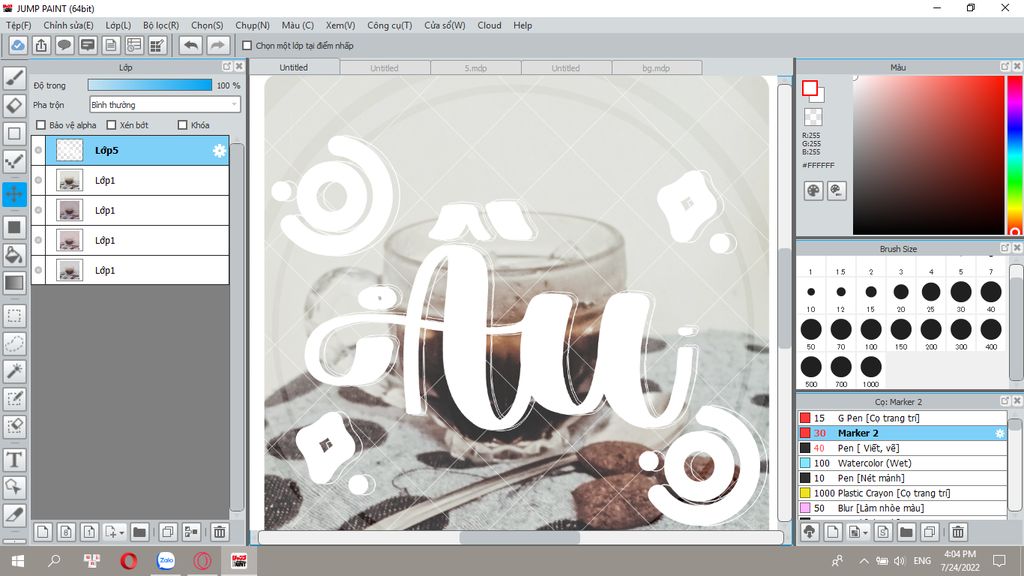Select the Operation (object select) tool
Screen dimensions: 1024x576
pos(14,487)
